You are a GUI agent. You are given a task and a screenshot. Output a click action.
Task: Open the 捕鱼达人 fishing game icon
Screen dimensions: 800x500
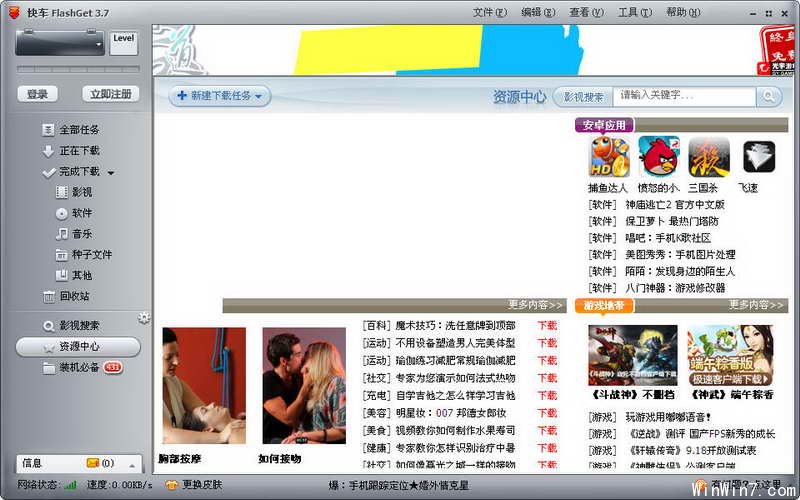click(x=609, y=157)
